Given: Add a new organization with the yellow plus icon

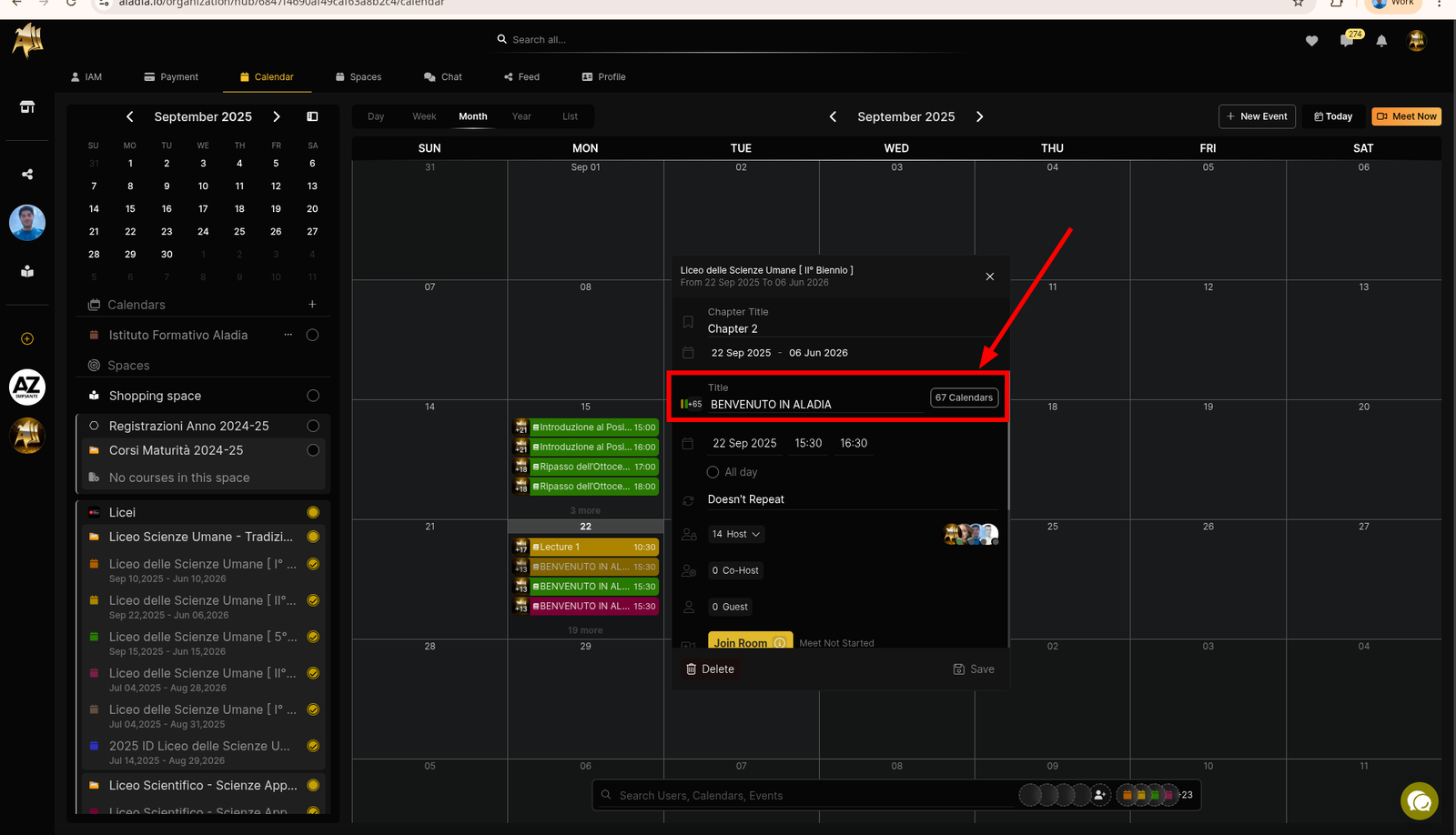Looking at the screenshot, I should (27, 338).
